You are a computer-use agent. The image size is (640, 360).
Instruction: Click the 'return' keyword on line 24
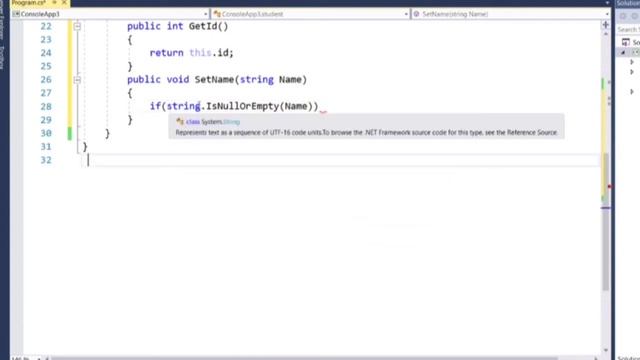point(167,53)
